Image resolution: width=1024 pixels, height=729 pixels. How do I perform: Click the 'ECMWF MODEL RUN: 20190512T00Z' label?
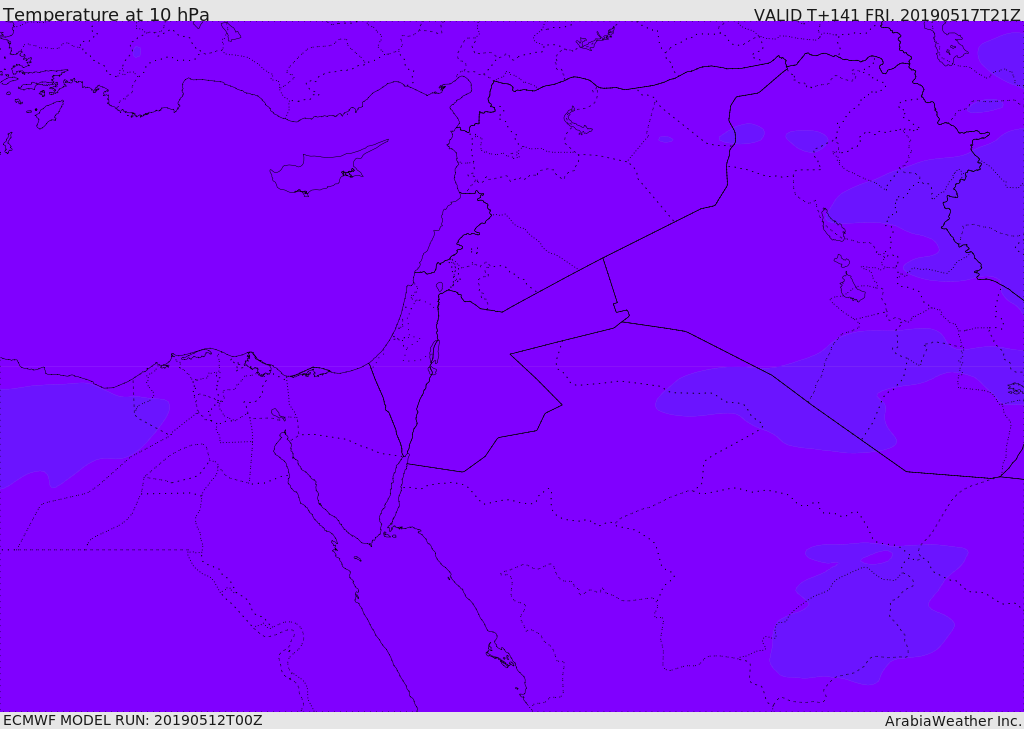tap(133, 720)
